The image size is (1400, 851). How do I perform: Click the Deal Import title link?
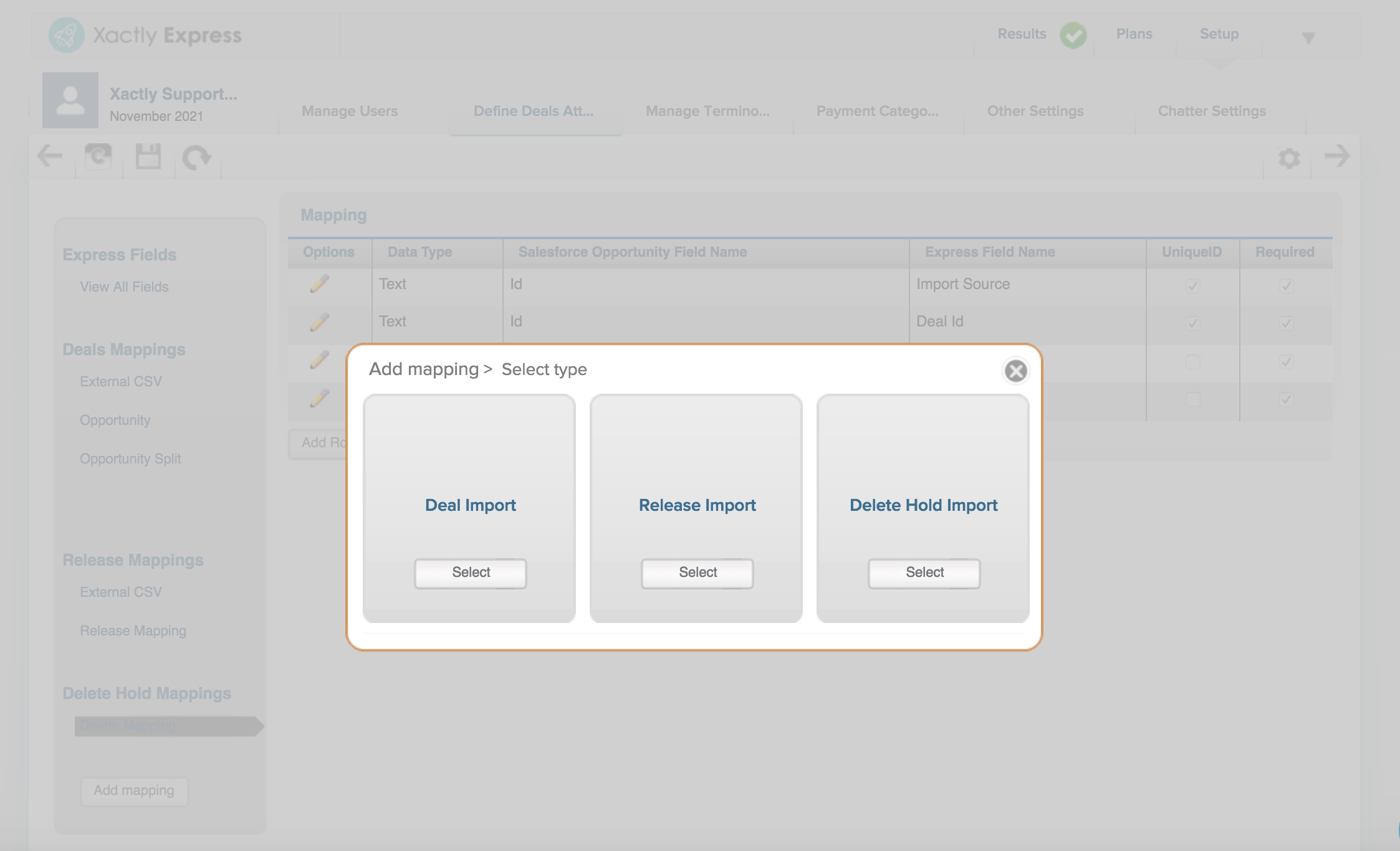click(471, 505)
